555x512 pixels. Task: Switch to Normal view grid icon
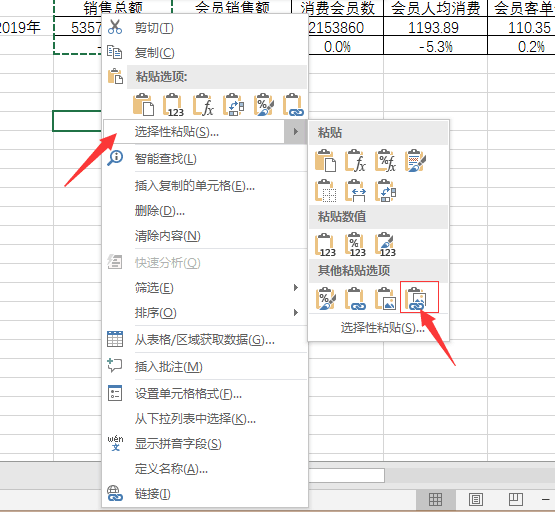coord(435,500)
